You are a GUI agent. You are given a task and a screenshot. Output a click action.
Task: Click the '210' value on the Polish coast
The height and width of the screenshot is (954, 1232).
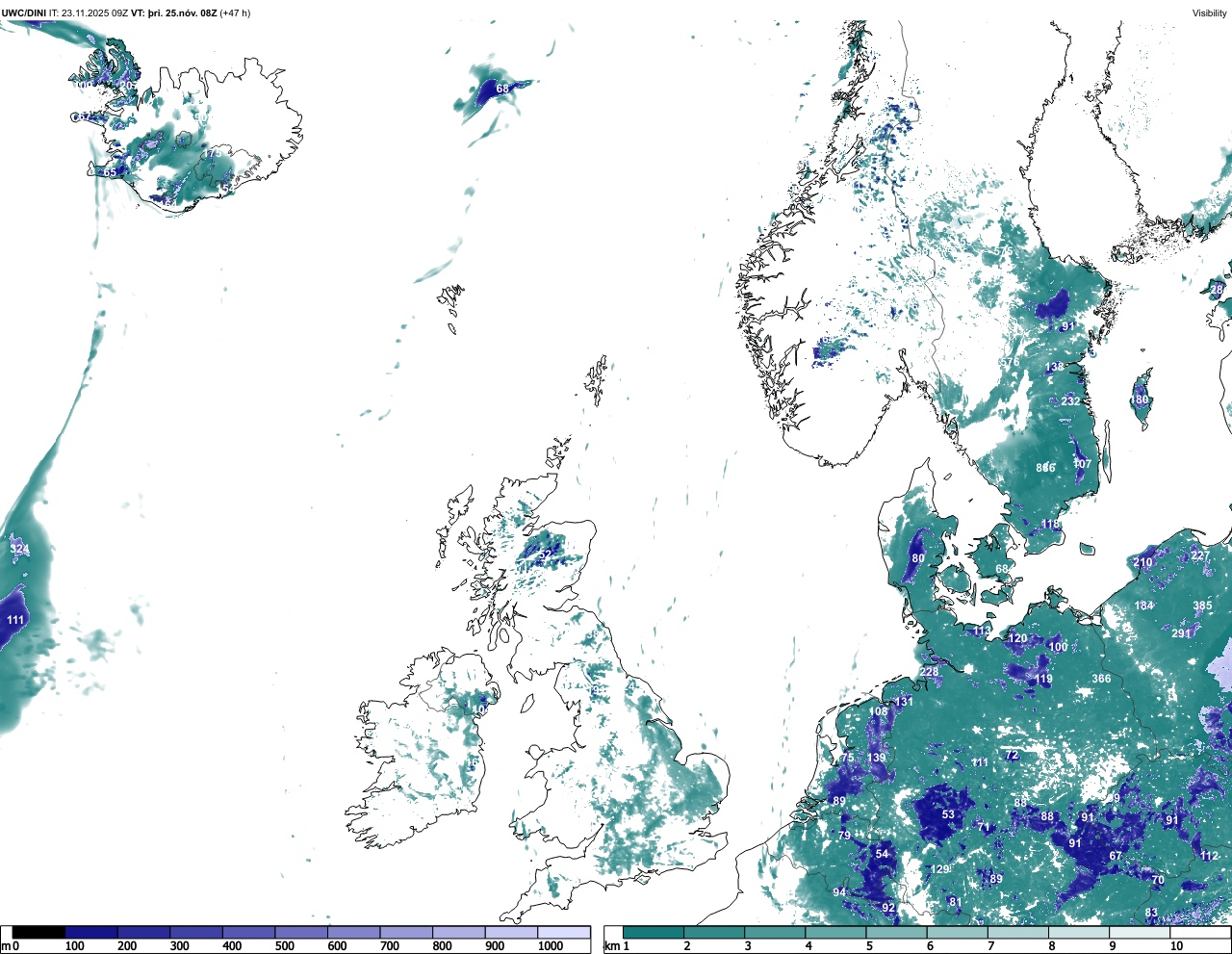point(1142,562)
